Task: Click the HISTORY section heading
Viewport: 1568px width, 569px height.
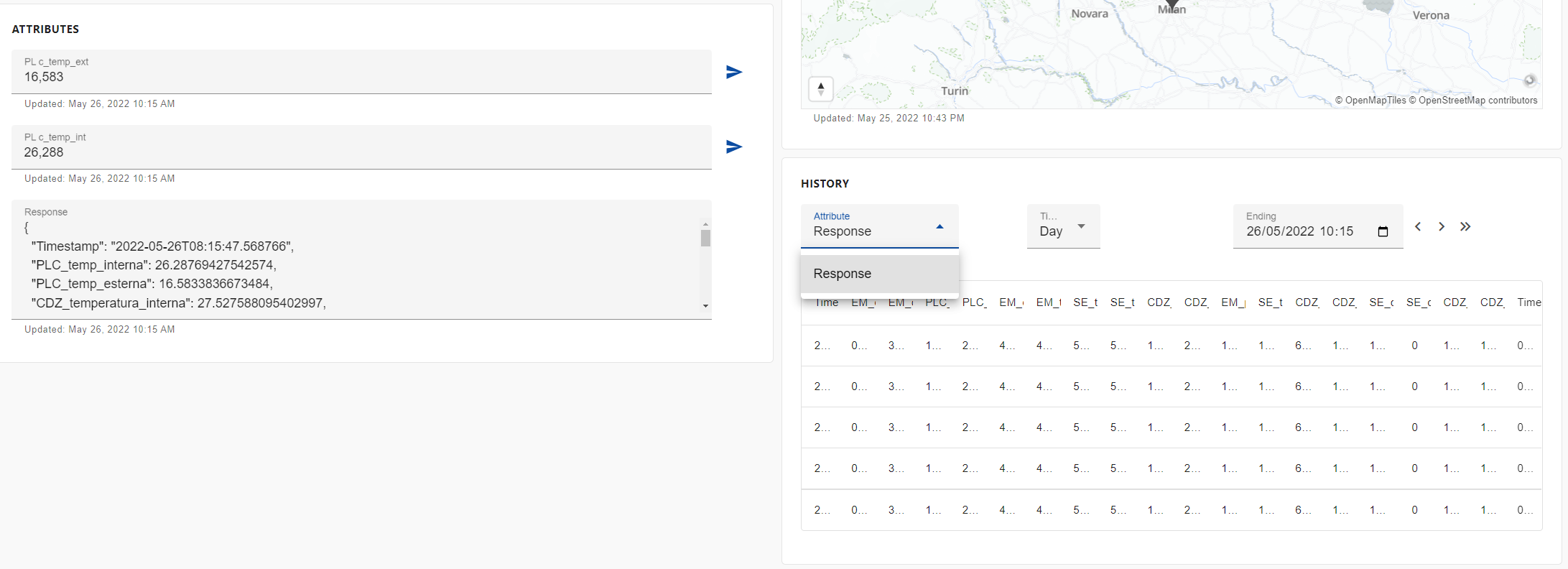Action: point(825,184)
